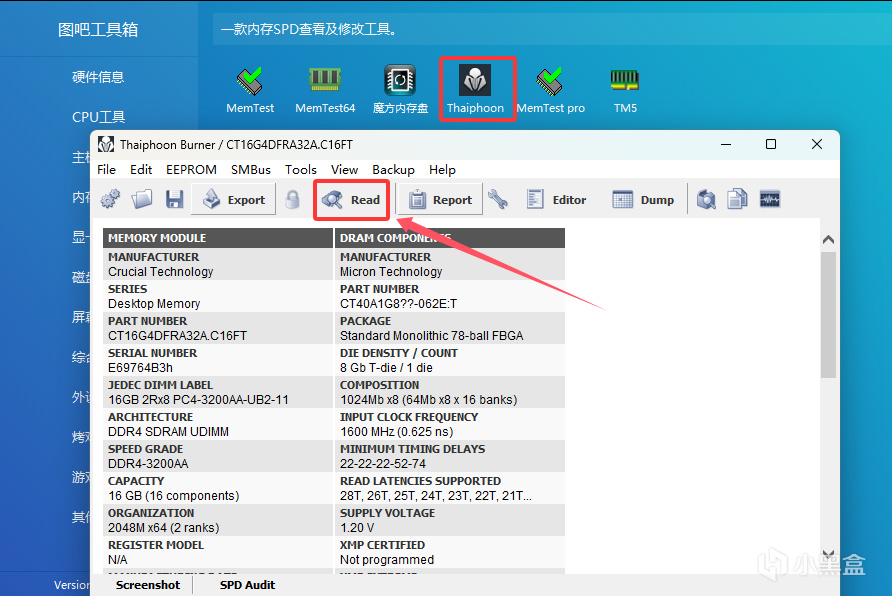The image size is (892, 596).
Task: Switch to the Screenshot tab
Action: pyautogui.click(x=148, y=585)
